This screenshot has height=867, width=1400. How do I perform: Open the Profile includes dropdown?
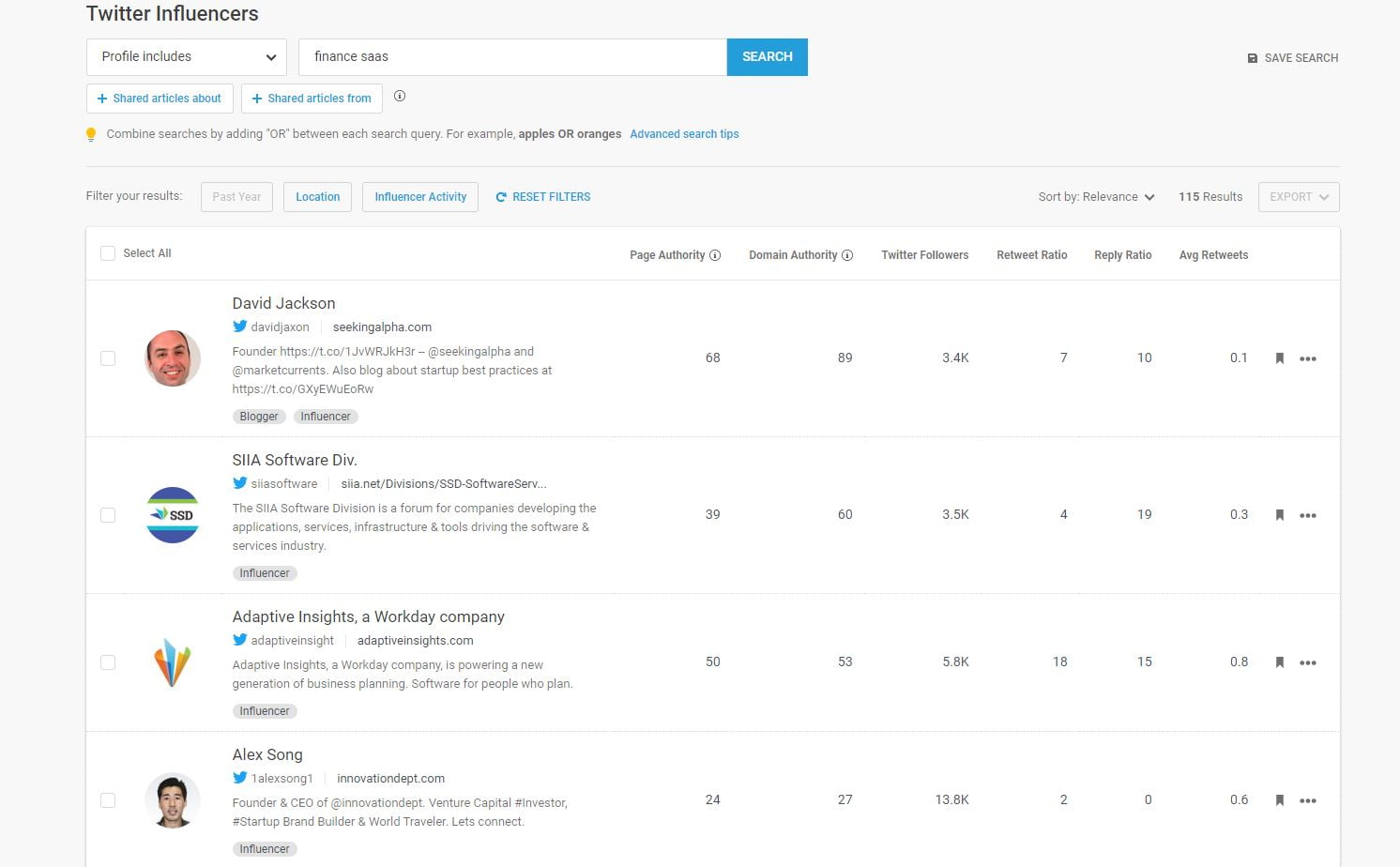click(x=187, y=57)
